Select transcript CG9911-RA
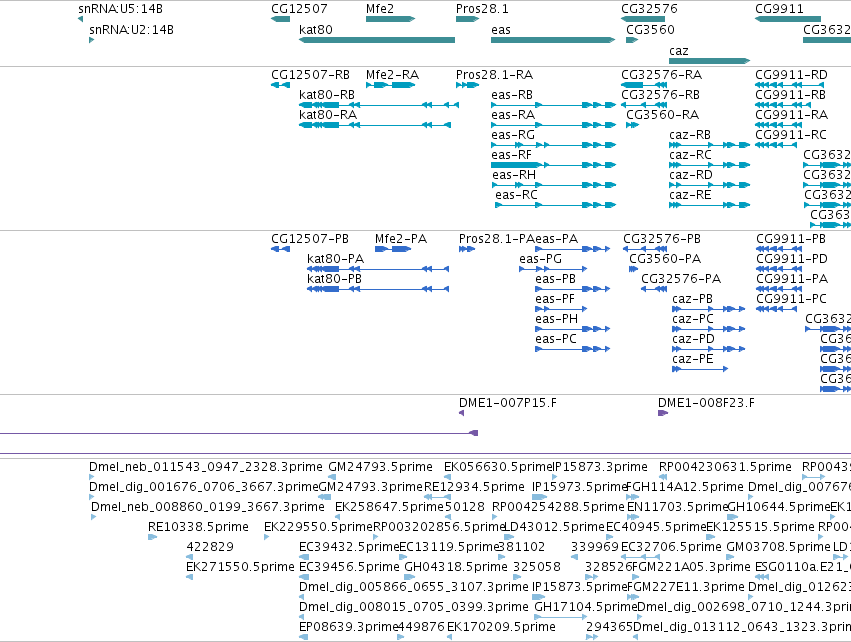 (x=791, y=115)
